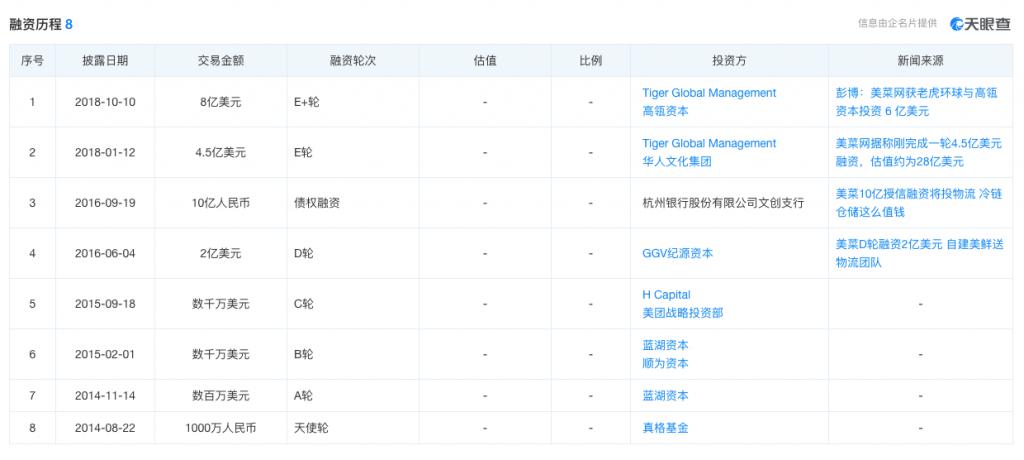
Task: Open news link 美菜10亿授信融资将投物流
Action: coord(919,203)
